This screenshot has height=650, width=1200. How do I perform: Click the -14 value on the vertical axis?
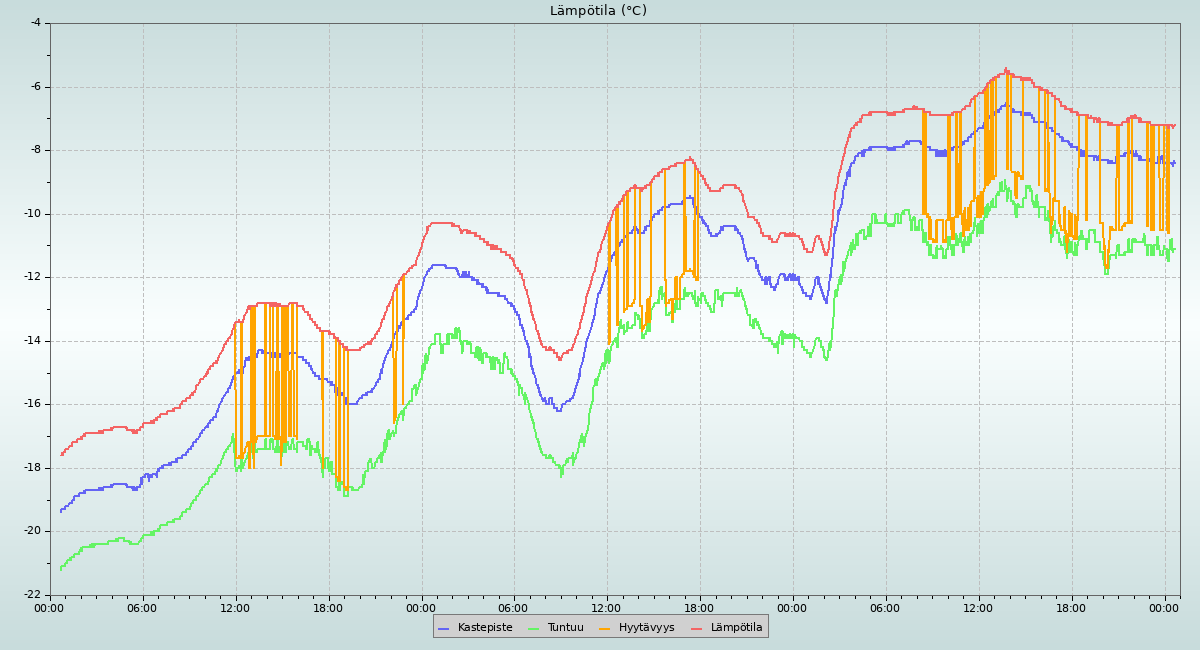pos(32,340)
